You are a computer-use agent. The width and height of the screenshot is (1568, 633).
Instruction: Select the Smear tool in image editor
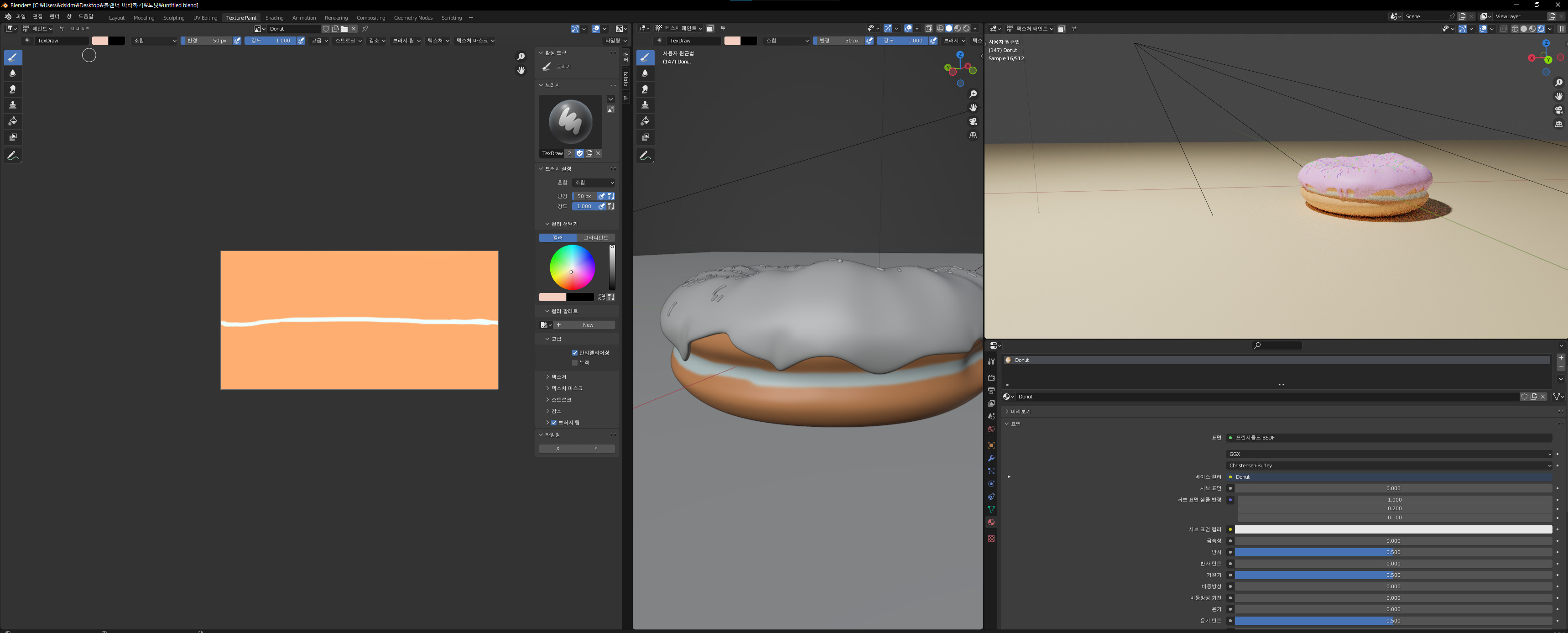point(13,89)
